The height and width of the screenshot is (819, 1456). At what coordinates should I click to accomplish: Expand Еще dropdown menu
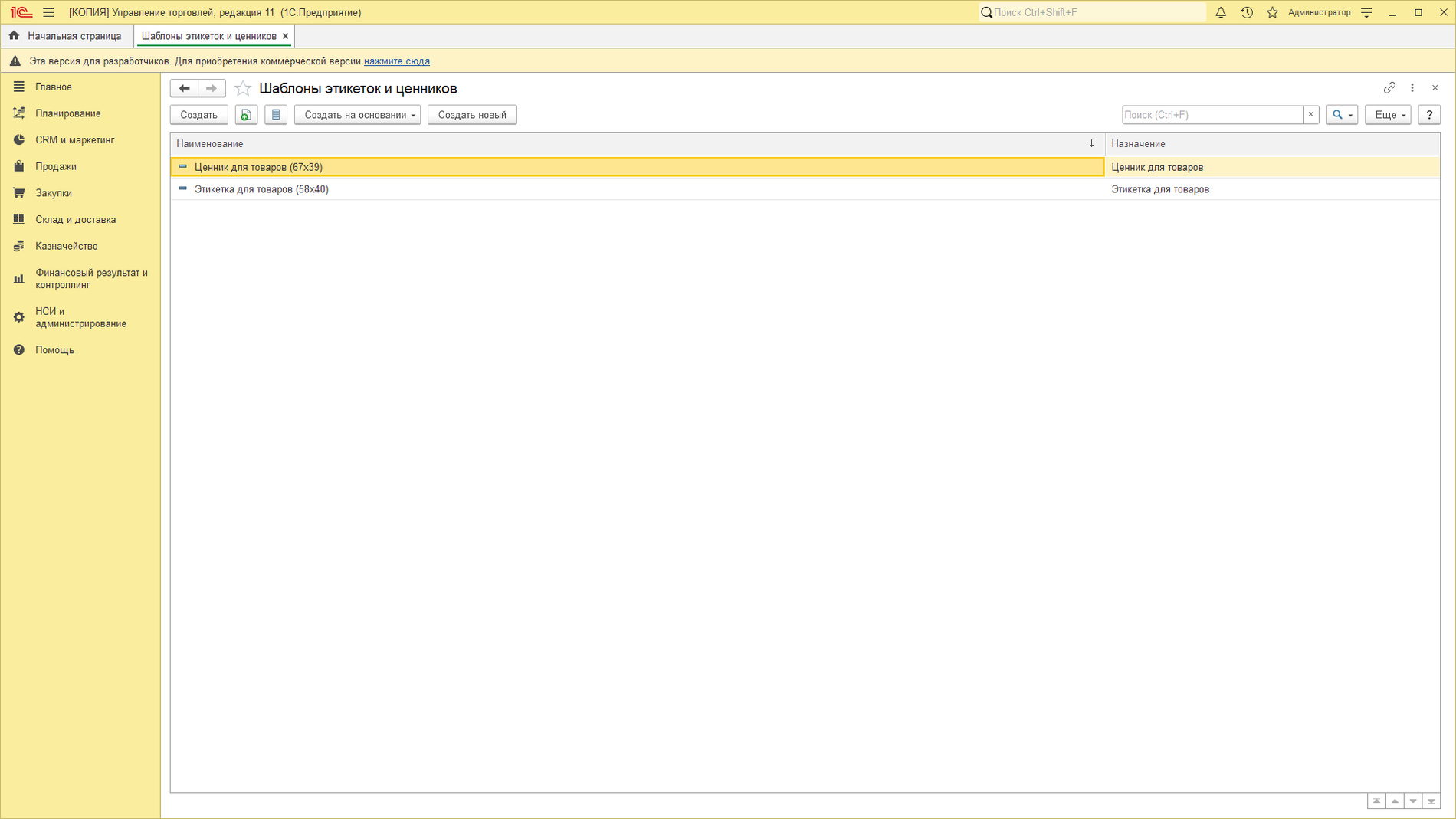point(1388,115)
